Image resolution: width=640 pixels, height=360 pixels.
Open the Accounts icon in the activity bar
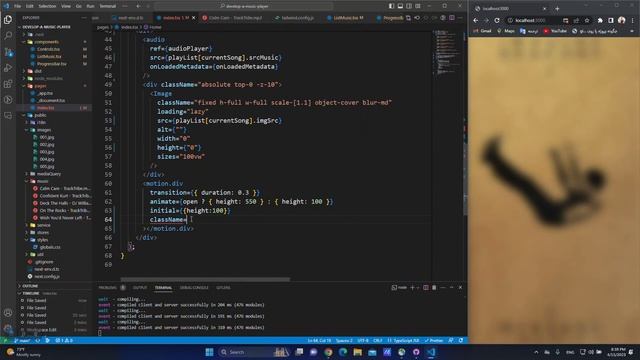8,313
